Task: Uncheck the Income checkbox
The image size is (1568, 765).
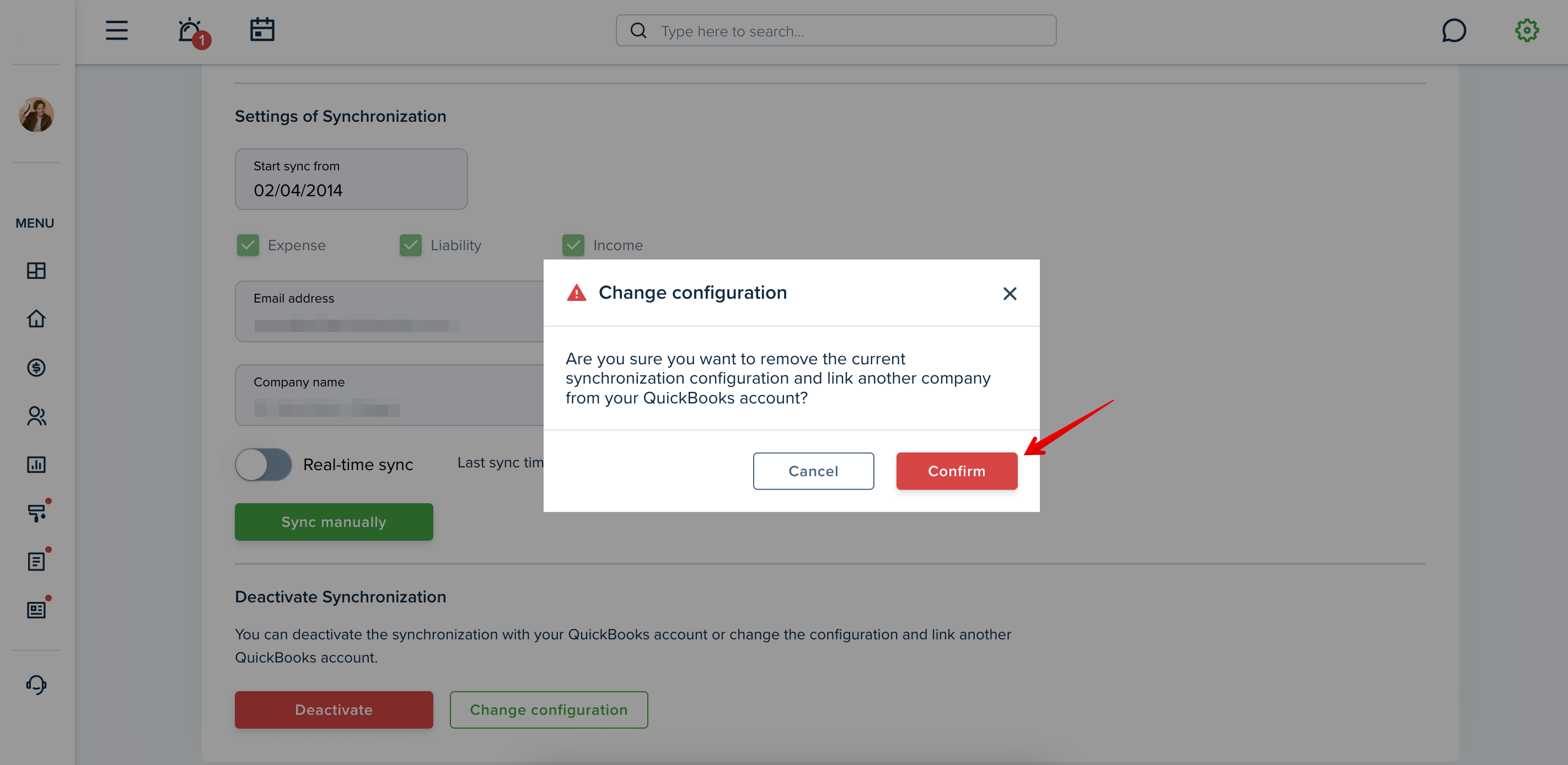Action: [573, 245]
